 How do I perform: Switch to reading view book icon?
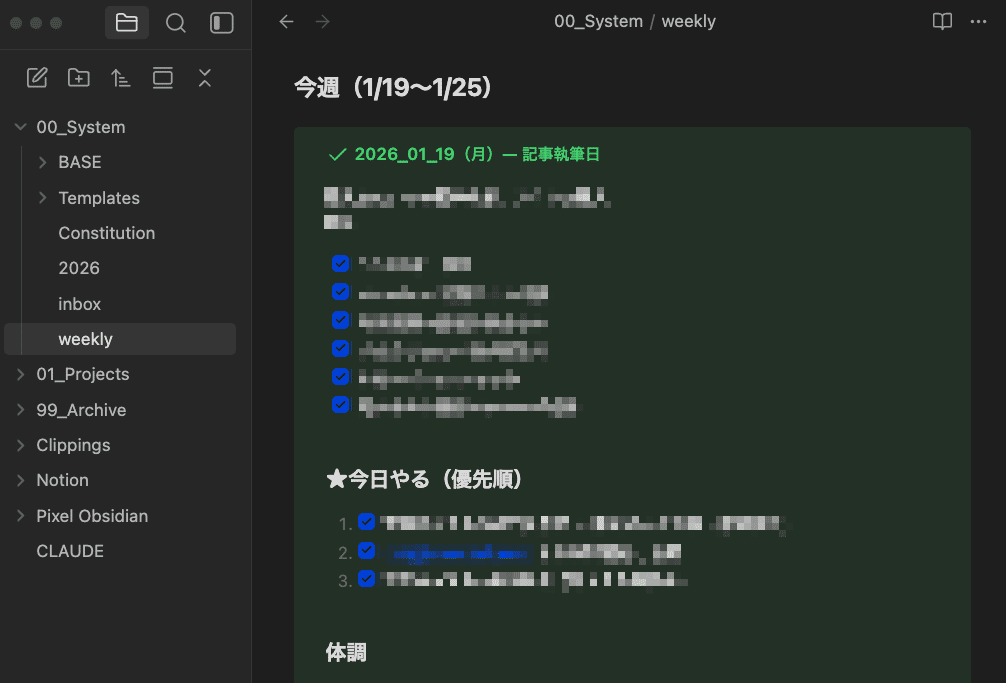point(942,22)
